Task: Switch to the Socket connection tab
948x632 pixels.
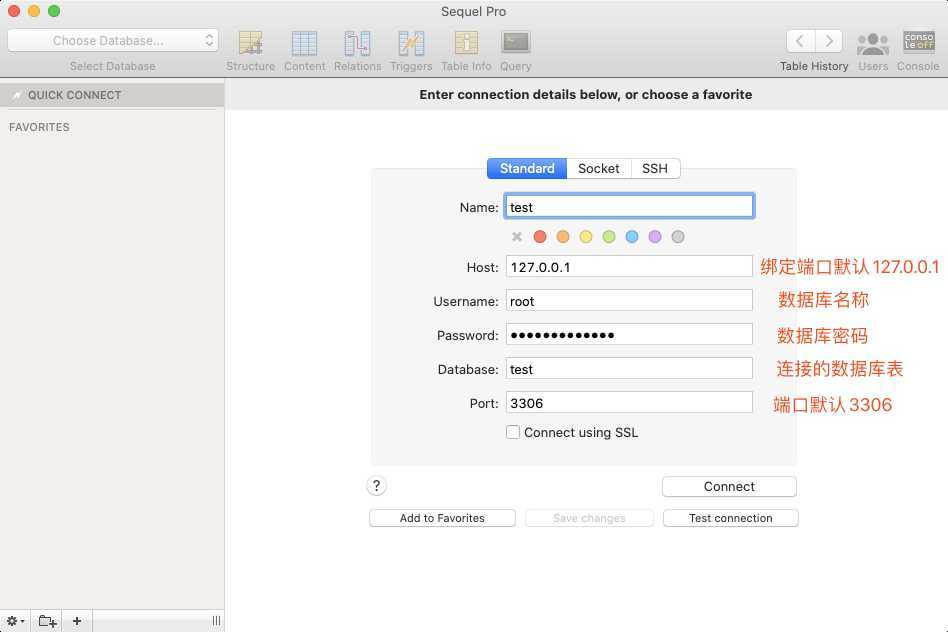Action: coord(599,168)
